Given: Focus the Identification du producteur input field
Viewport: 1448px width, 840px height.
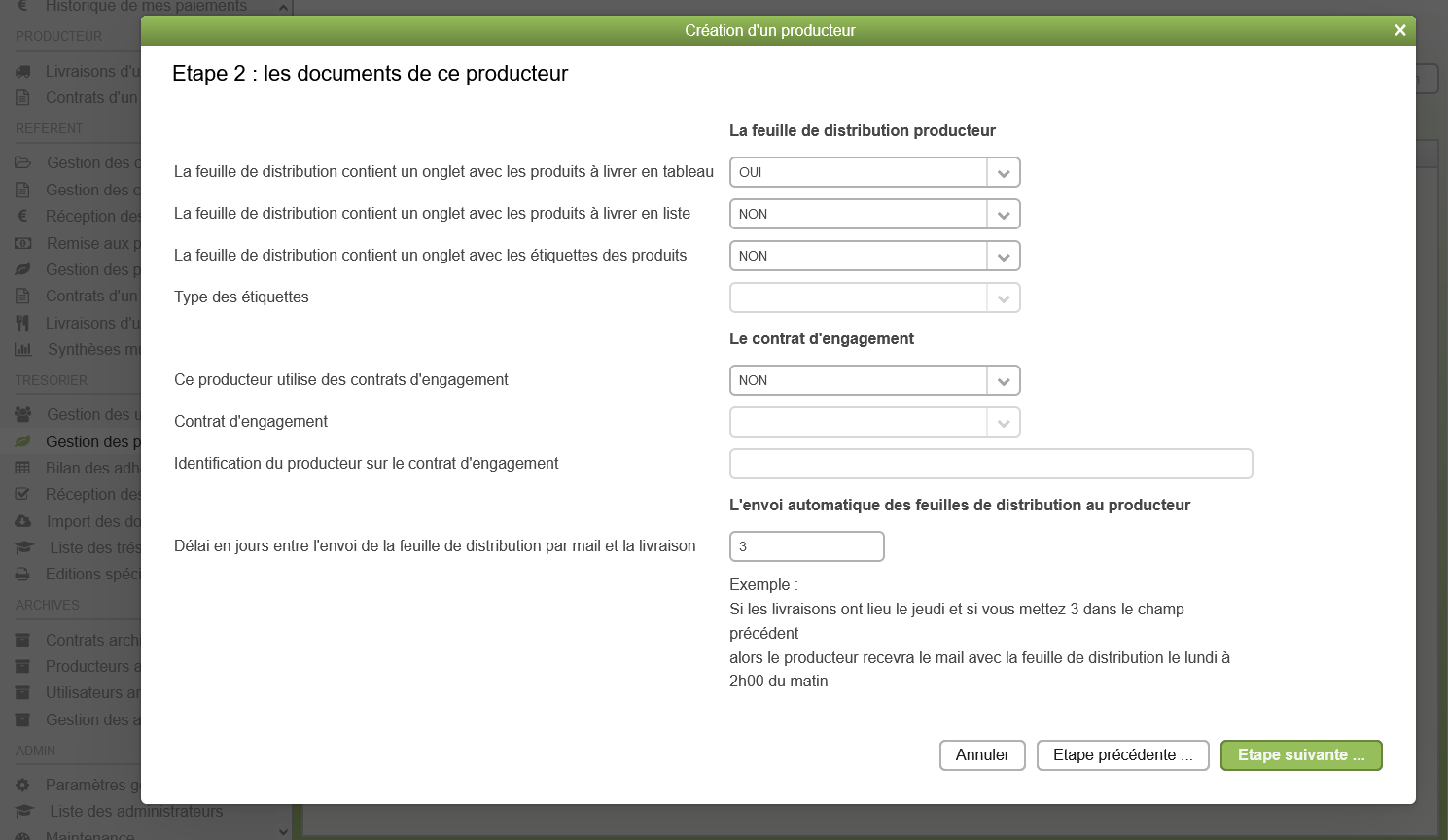Looking at the screenshot, I should coord(991,464).
